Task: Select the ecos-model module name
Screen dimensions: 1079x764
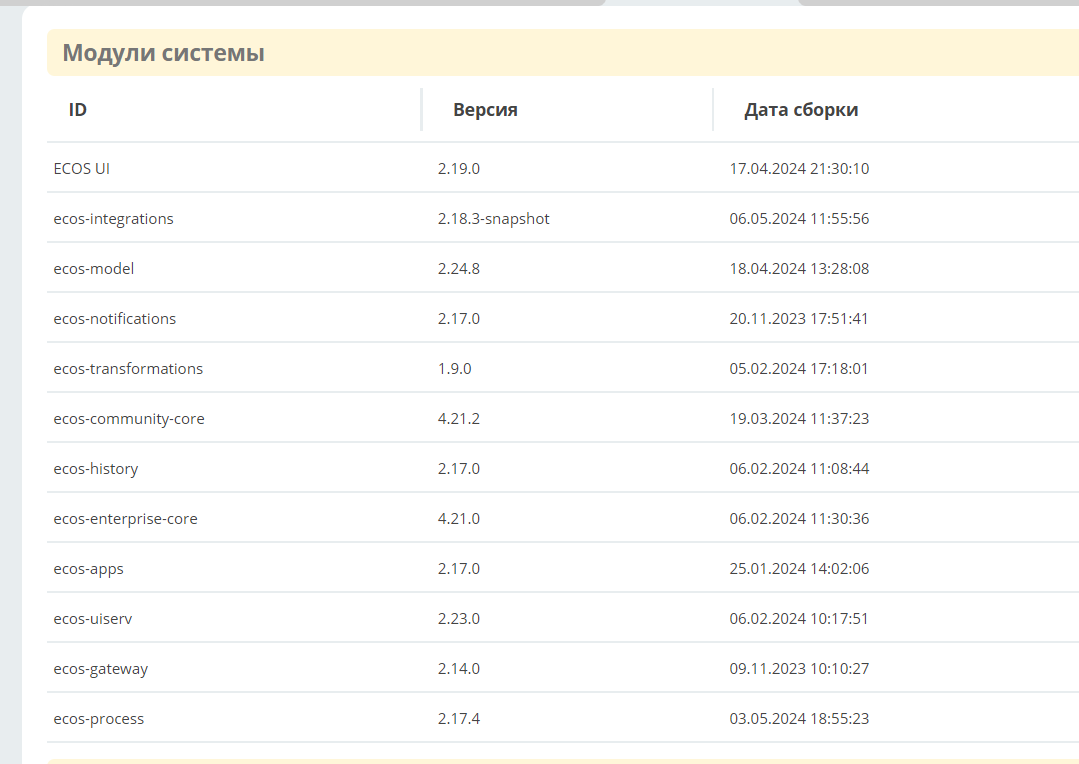Action: [94, 268]
